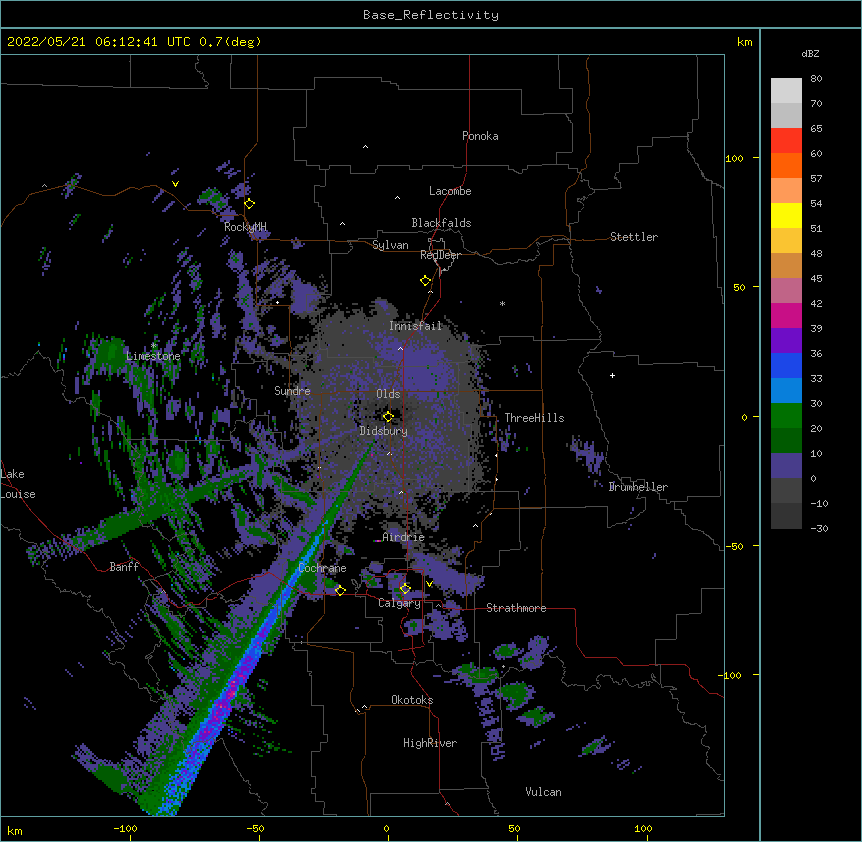Click the Olds town label
The height and width of the screenshot is (842, 862).
[388, 394]
